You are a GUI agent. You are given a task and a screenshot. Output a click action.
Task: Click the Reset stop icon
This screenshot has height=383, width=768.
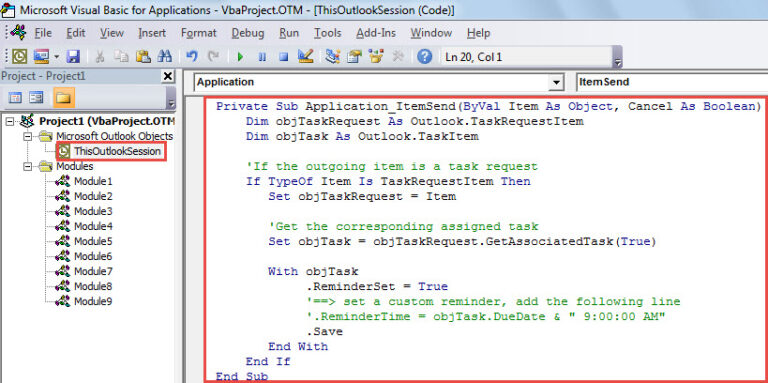pyautogui.click(x=284, y=57)
